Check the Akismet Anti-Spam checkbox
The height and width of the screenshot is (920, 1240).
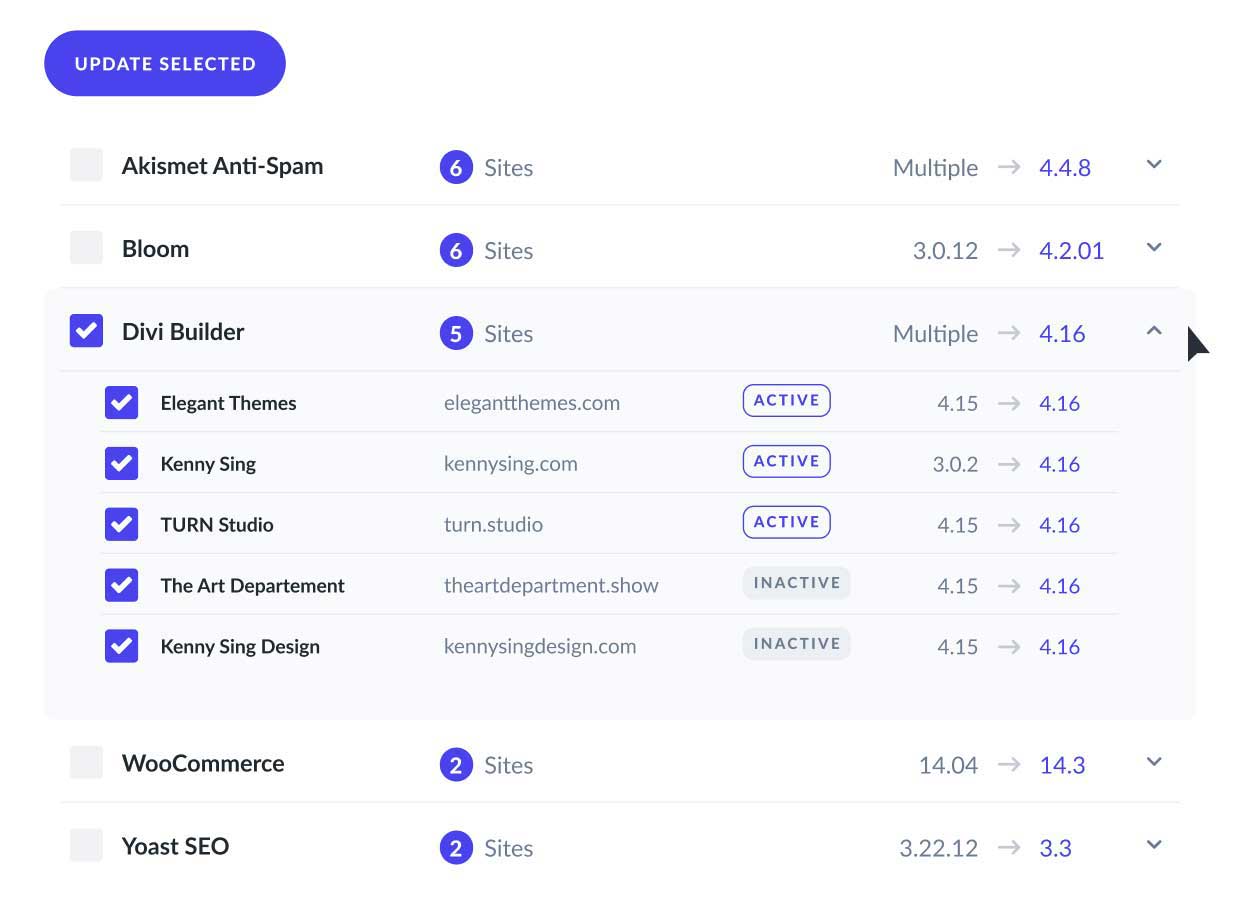[x=86, y=165]
